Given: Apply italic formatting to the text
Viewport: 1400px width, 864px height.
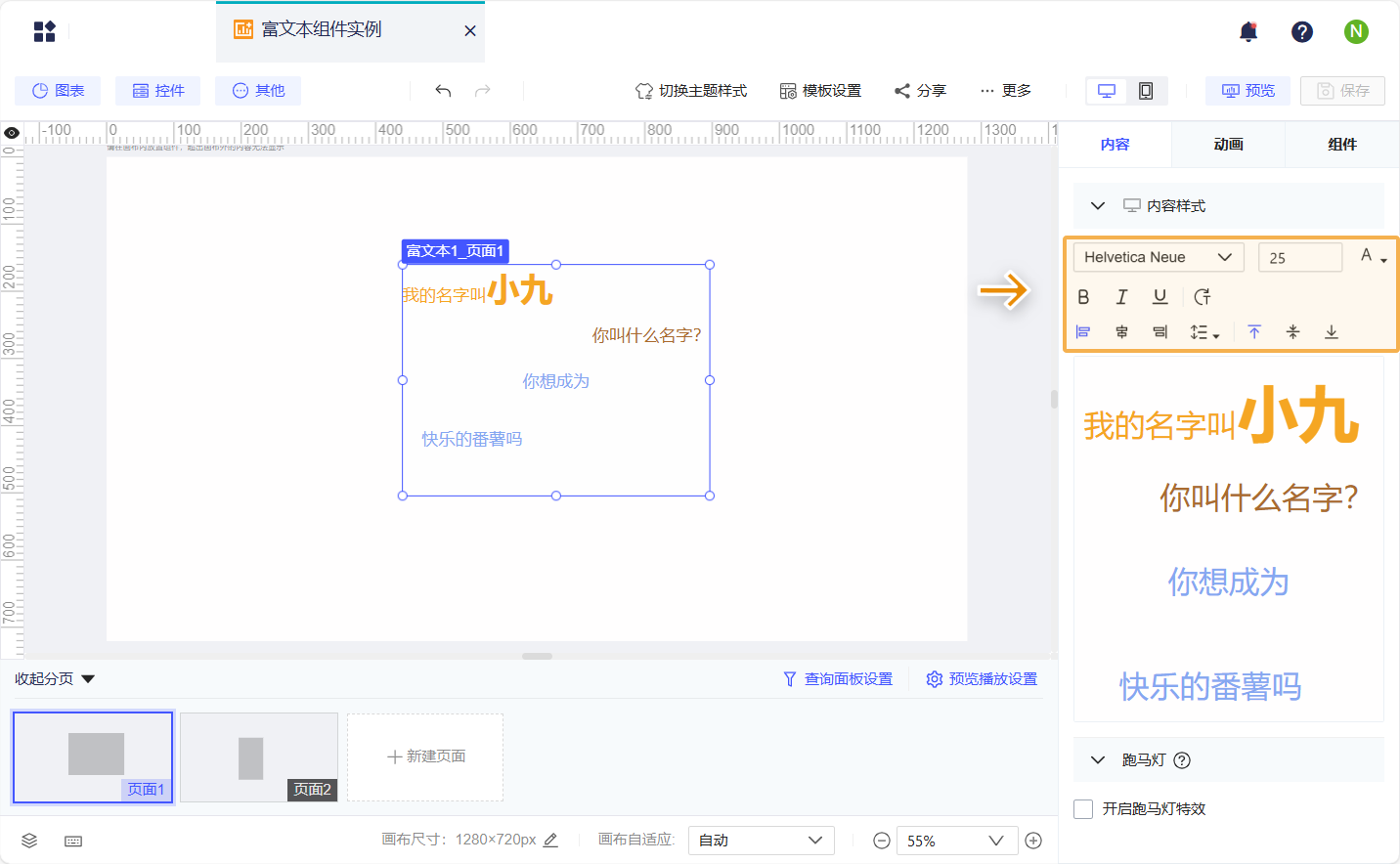Looking at the screenshot, I should [1121, 296].
